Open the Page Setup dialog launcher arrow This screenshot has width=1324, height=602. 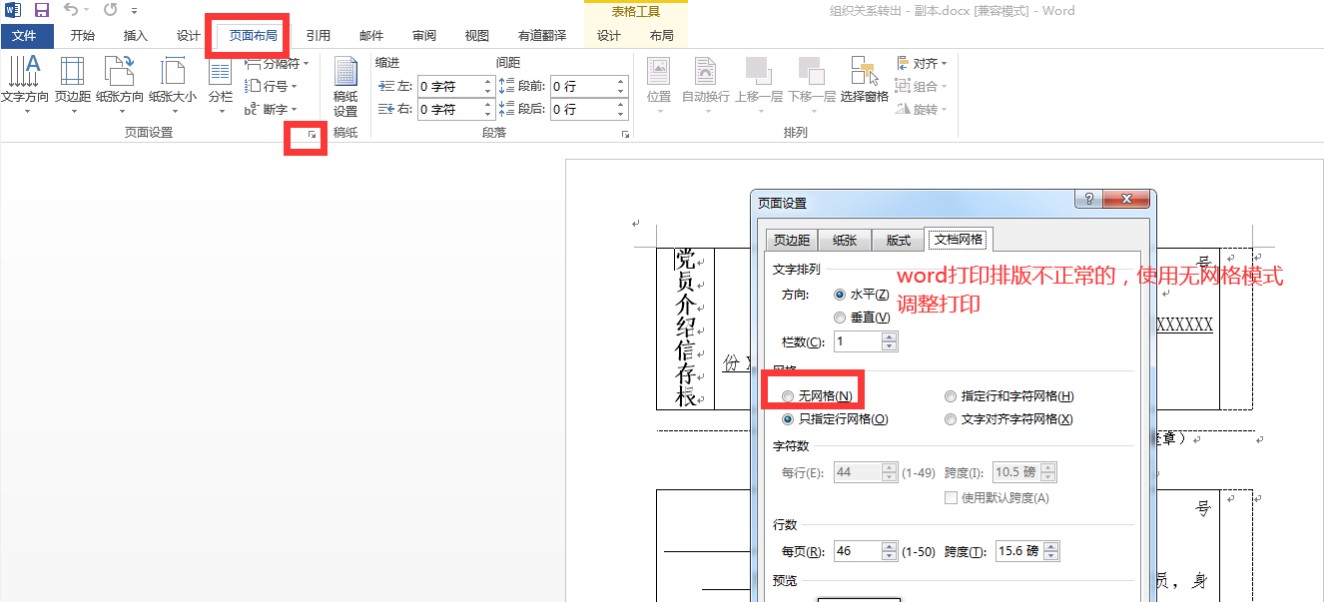coord(312,134)
